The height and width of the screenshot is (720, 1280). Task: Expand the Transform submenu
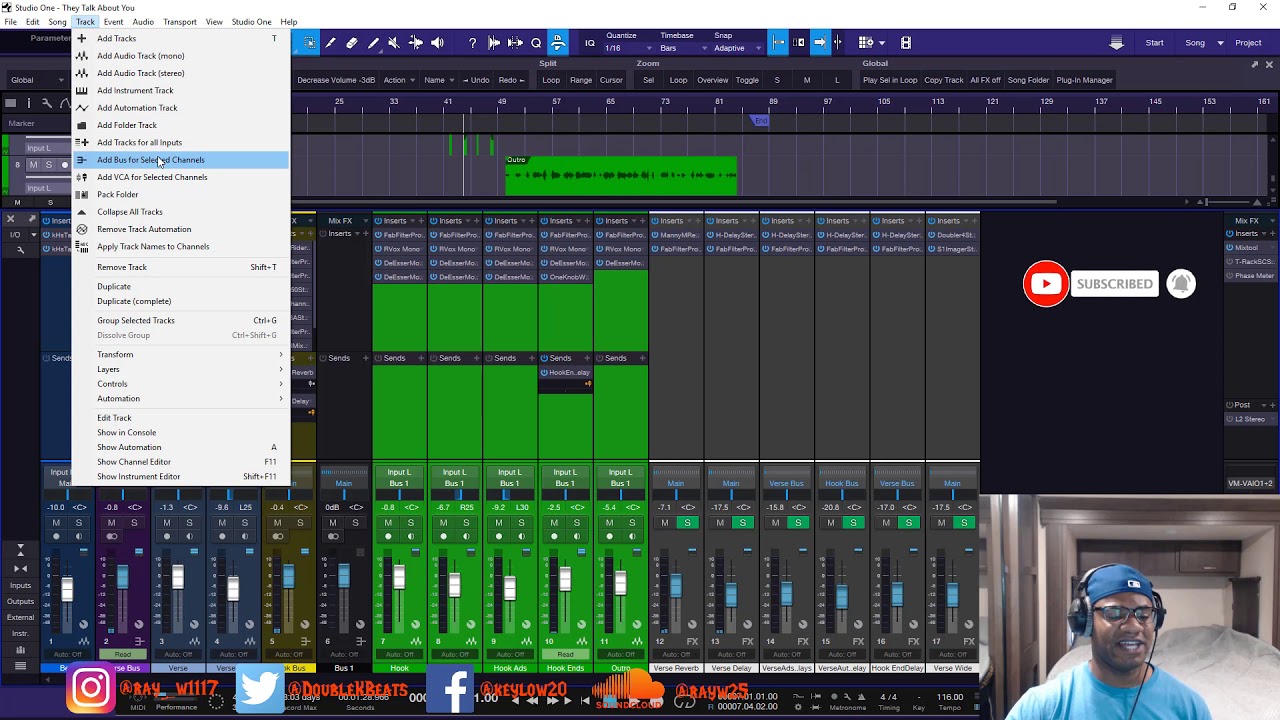click(x=181, y=354)
